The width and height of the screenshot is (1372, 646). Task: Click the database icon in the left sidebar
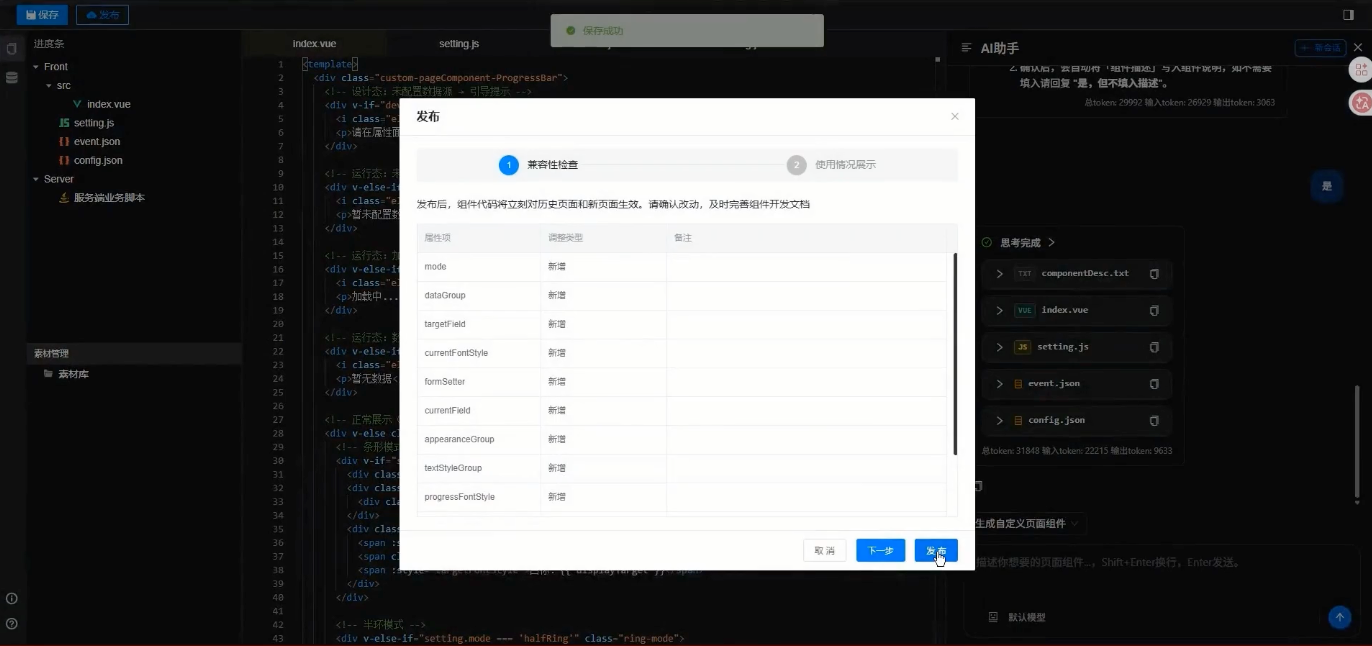tap(12, 77)
